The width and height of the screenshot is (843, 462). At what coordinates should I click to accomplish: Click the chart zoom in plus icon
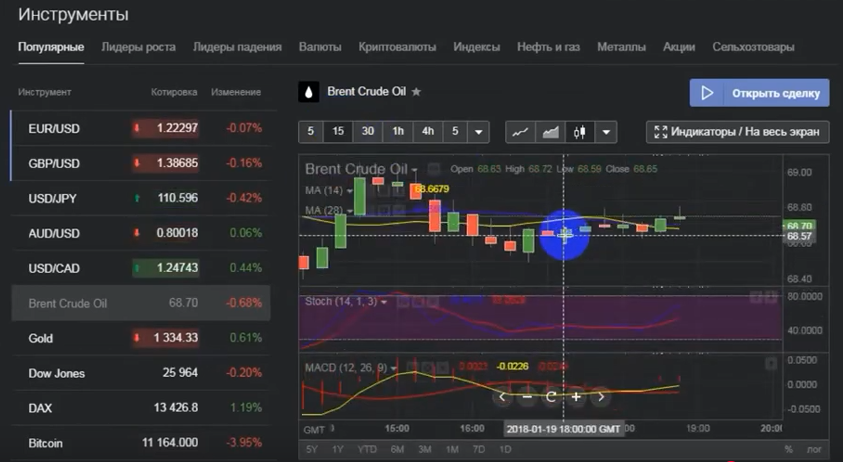click(576, 397)
